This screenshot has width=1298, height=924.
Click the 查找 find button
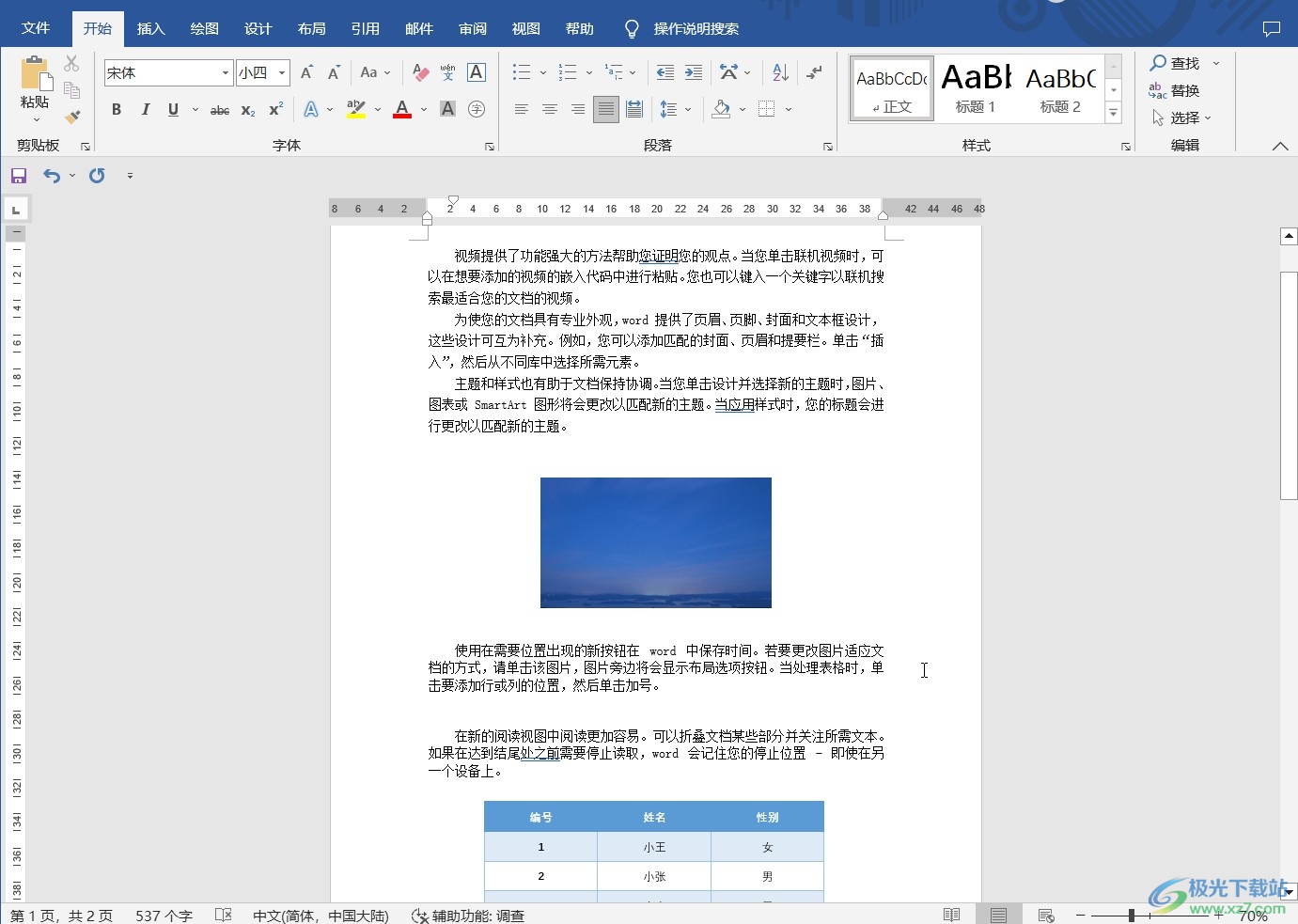pos(1175,63)
